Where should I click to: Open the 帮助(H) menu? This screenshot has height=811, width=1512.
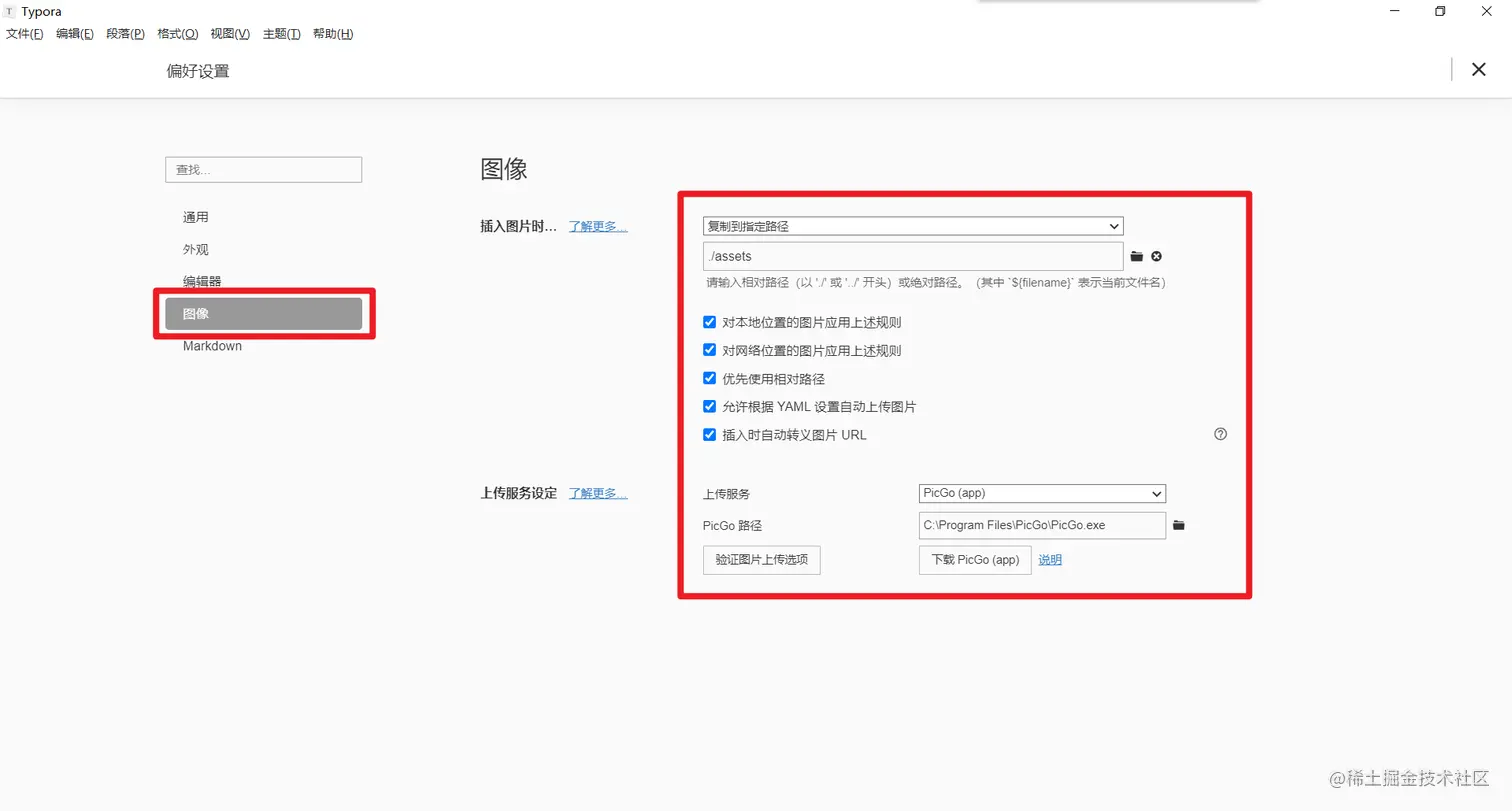coord(333,34)
